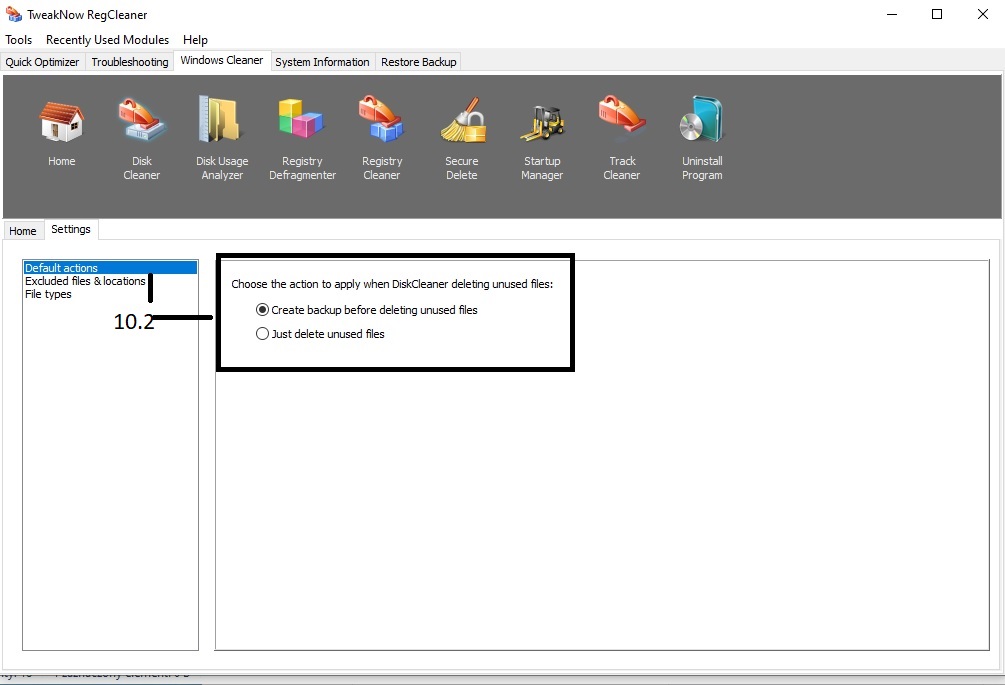1005x685 pixels.
Task: Switch to the Quick Optimizer tab
Action: tap(42, 62)
